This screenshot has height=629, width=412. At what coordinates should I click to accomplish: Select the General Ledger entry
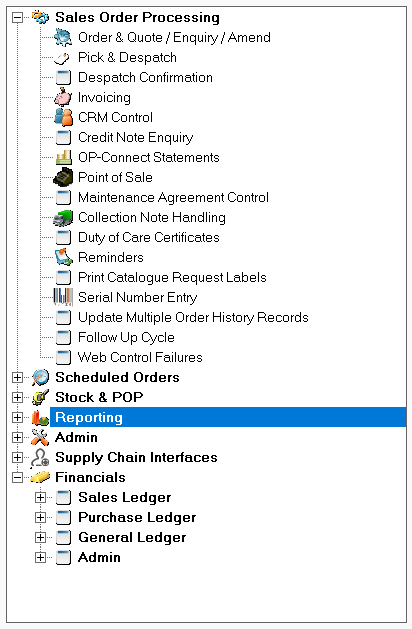point(132,537)
